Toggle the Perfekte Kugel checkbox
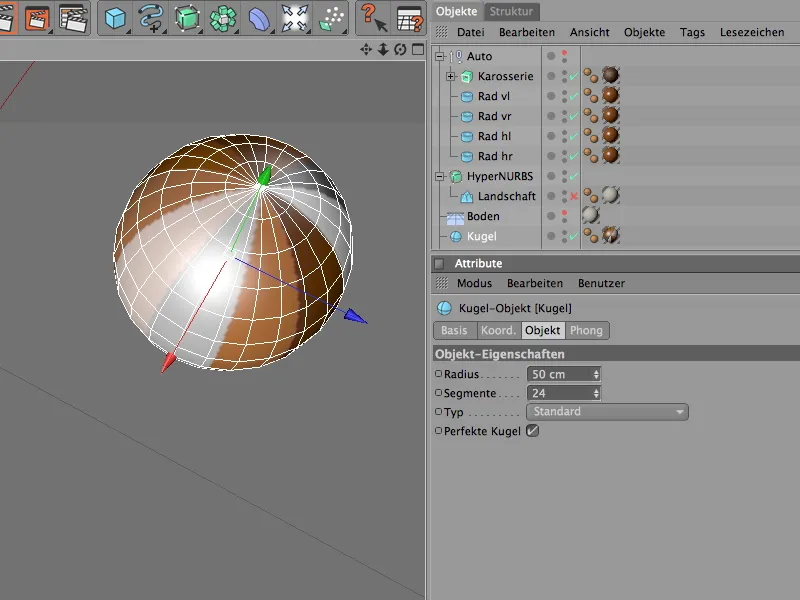800x600 pixels. click(x=532, y=431)
